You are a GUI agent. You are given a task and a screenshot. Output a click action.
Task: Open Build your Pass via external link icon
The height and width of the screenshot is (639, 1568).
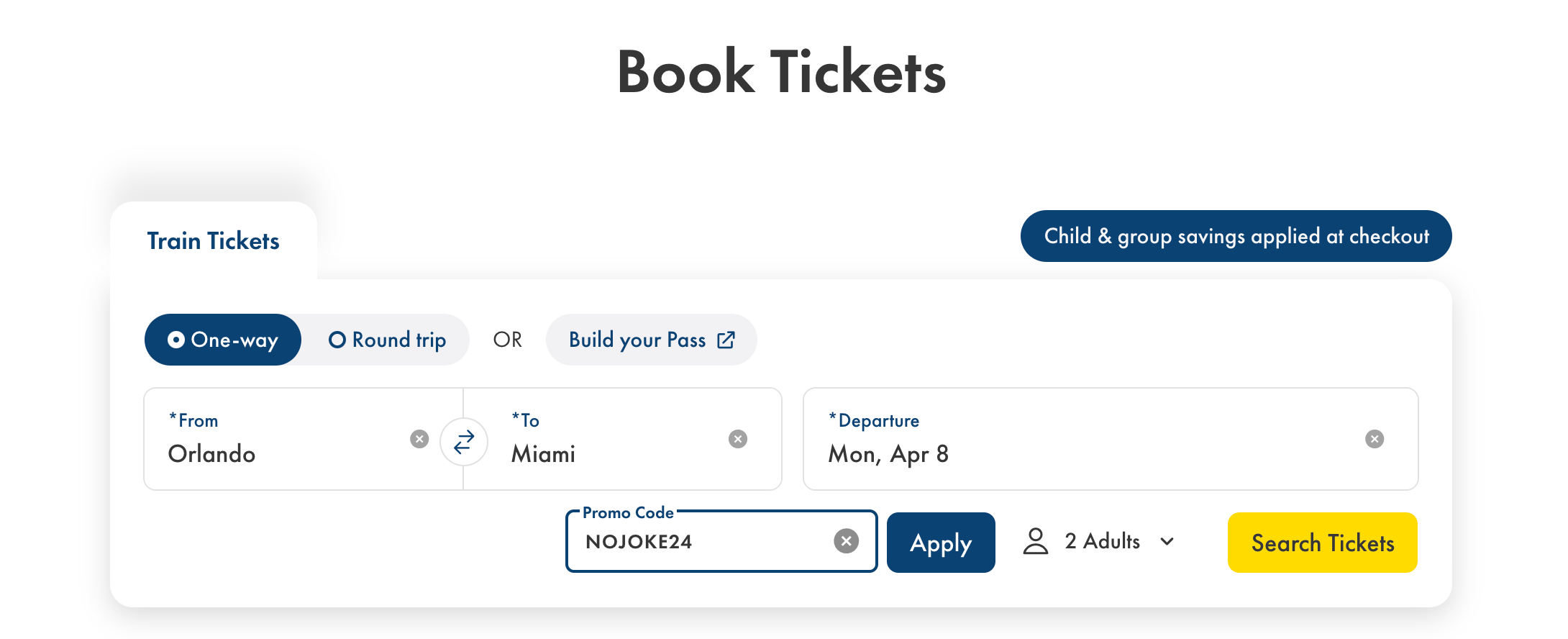tap(726, 339)
